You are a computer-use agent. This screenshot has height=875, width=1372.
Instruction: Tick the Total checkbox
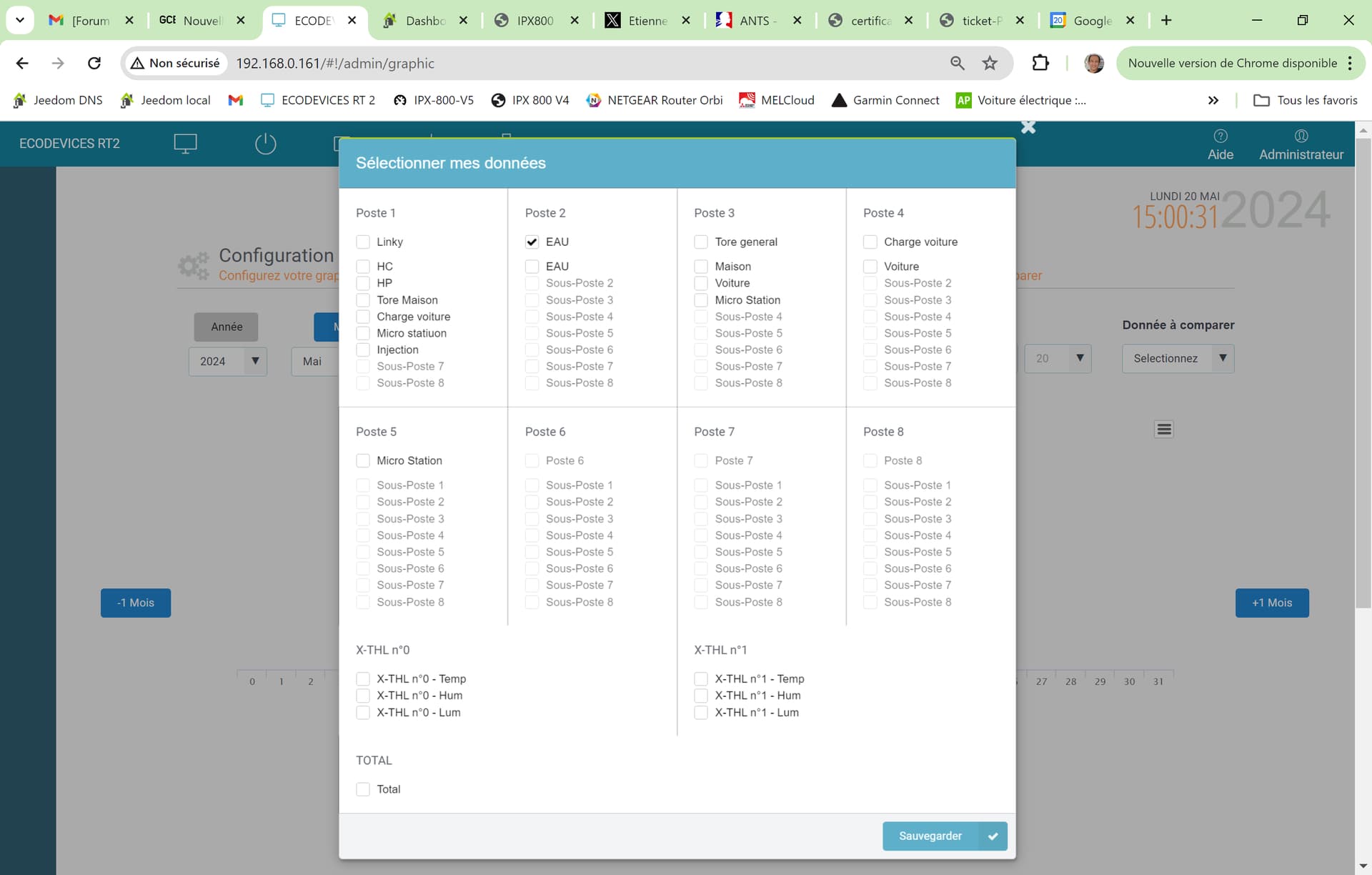(363, 789)
